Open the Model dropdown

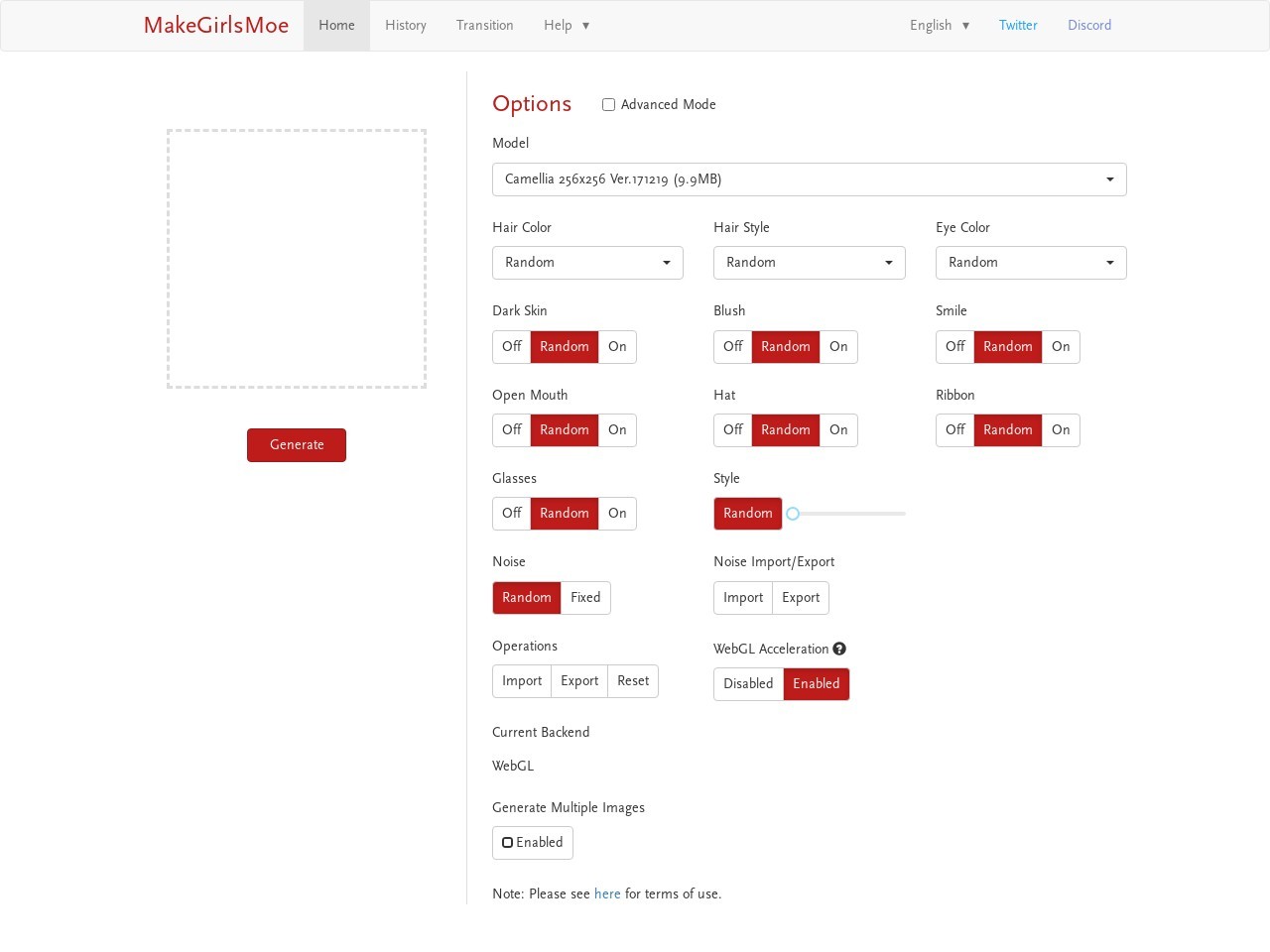[809, 179]
